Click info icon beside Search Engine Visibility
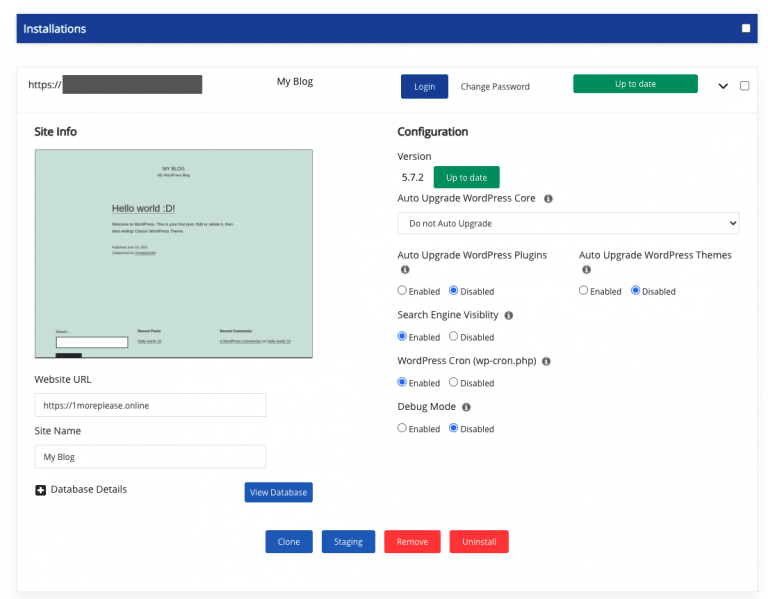 tap(509, 315)
